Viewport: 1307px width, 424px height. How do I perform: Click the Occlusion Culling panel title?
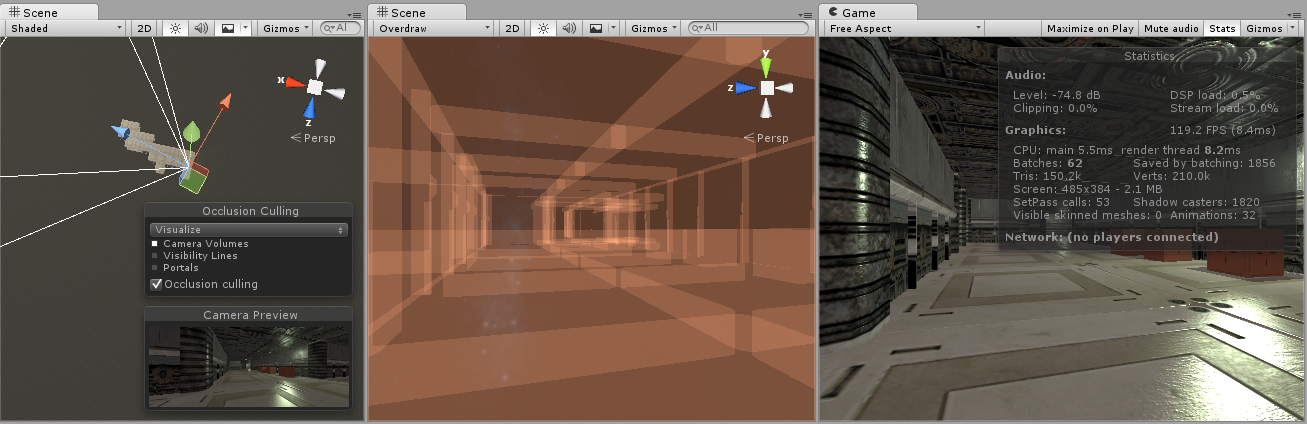(x=250, y=211)
